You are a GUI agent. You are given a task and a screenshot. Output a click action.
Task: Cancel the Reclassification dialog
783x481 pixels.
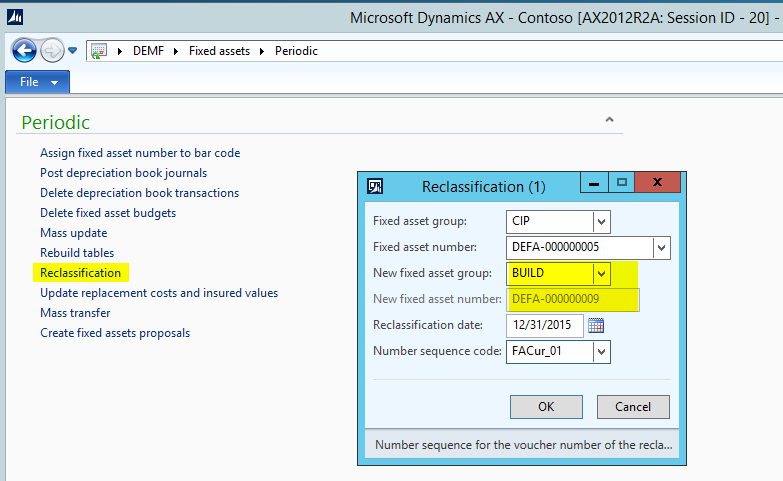[x=633, y=407]
